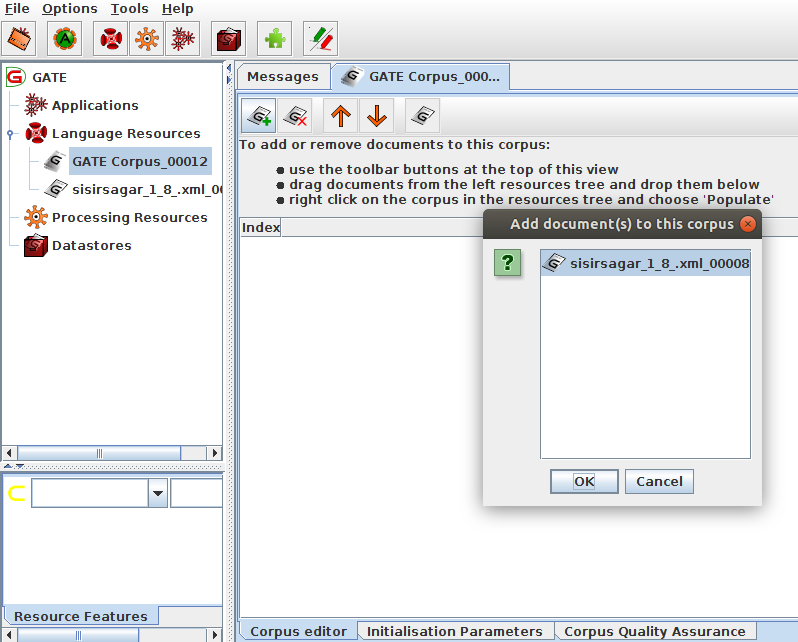Open the Help menu

(x=178, y=9)
